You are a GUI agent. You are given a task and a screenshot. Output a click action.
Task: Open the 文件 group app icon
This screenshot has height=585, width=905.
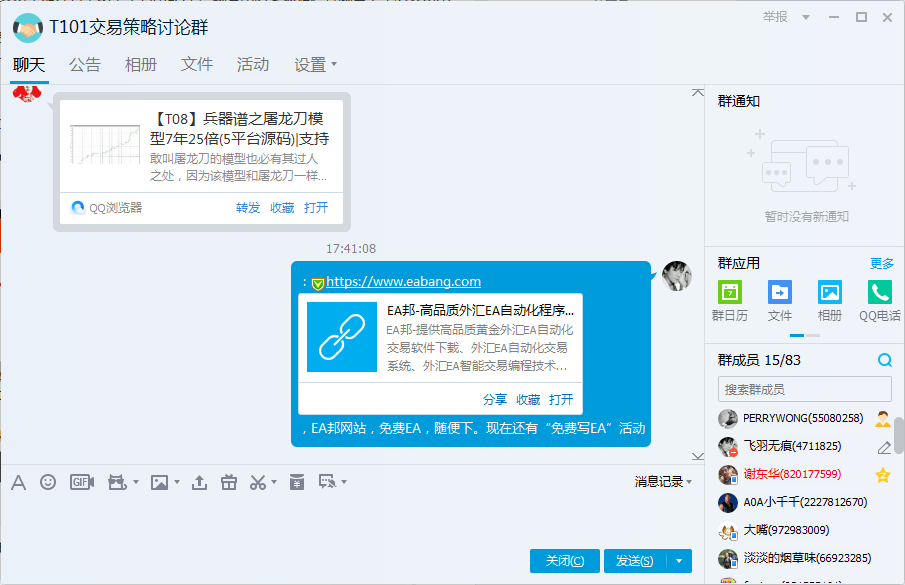coord(780,292)
